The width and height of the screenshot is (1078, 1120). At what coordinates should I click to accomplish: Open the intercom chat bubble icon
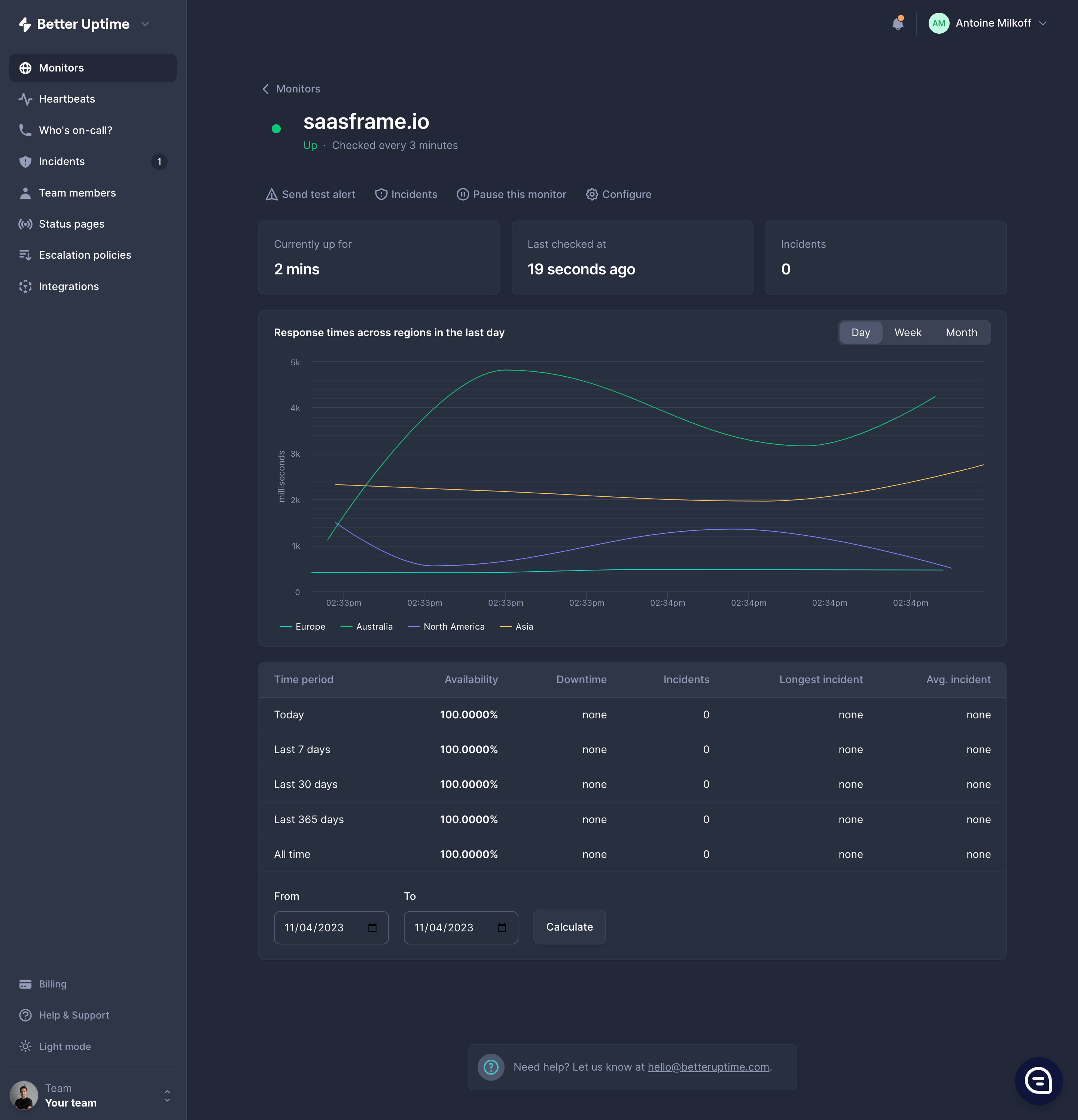(x=1038, y=1081)
